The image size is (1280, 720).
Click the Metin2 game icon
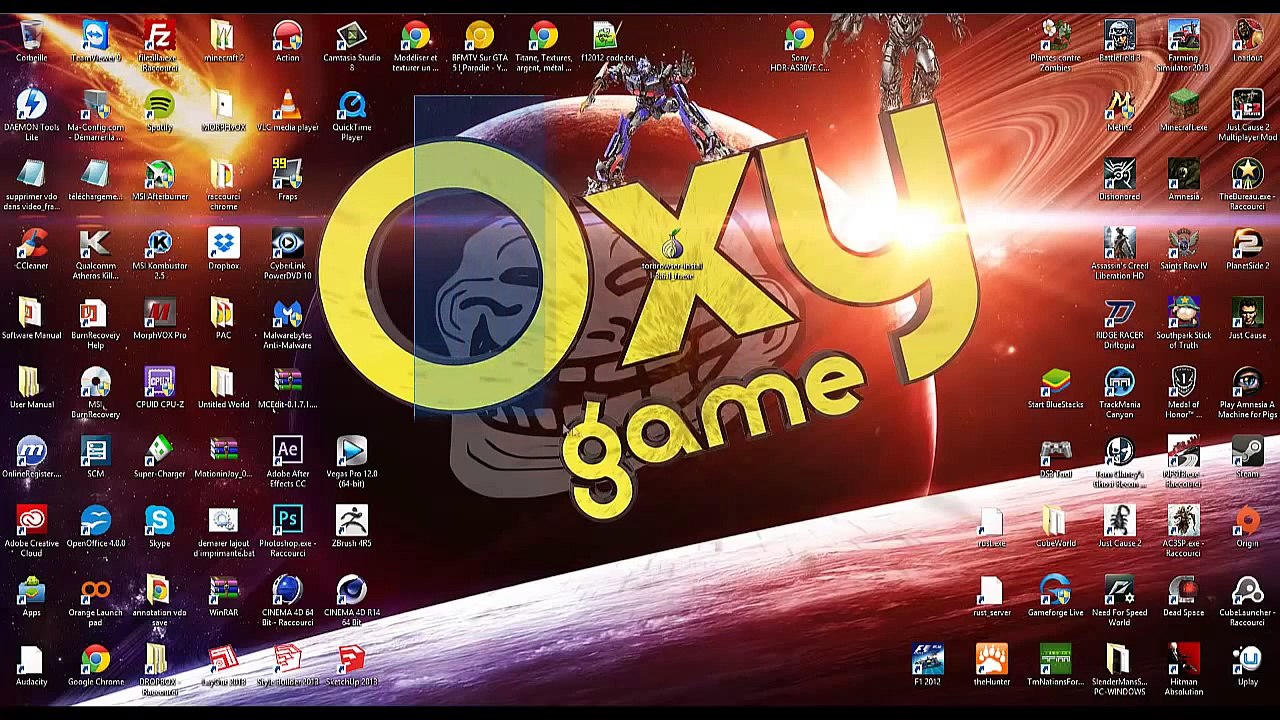(x=1119, y=105)
